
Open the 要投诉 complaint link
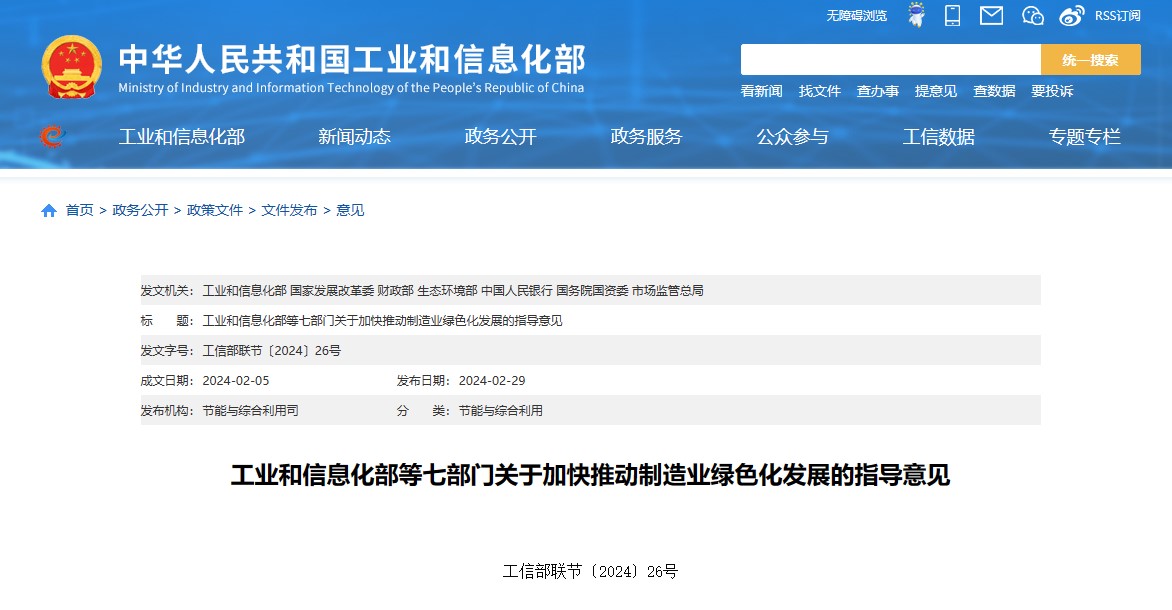(1052, 91)
